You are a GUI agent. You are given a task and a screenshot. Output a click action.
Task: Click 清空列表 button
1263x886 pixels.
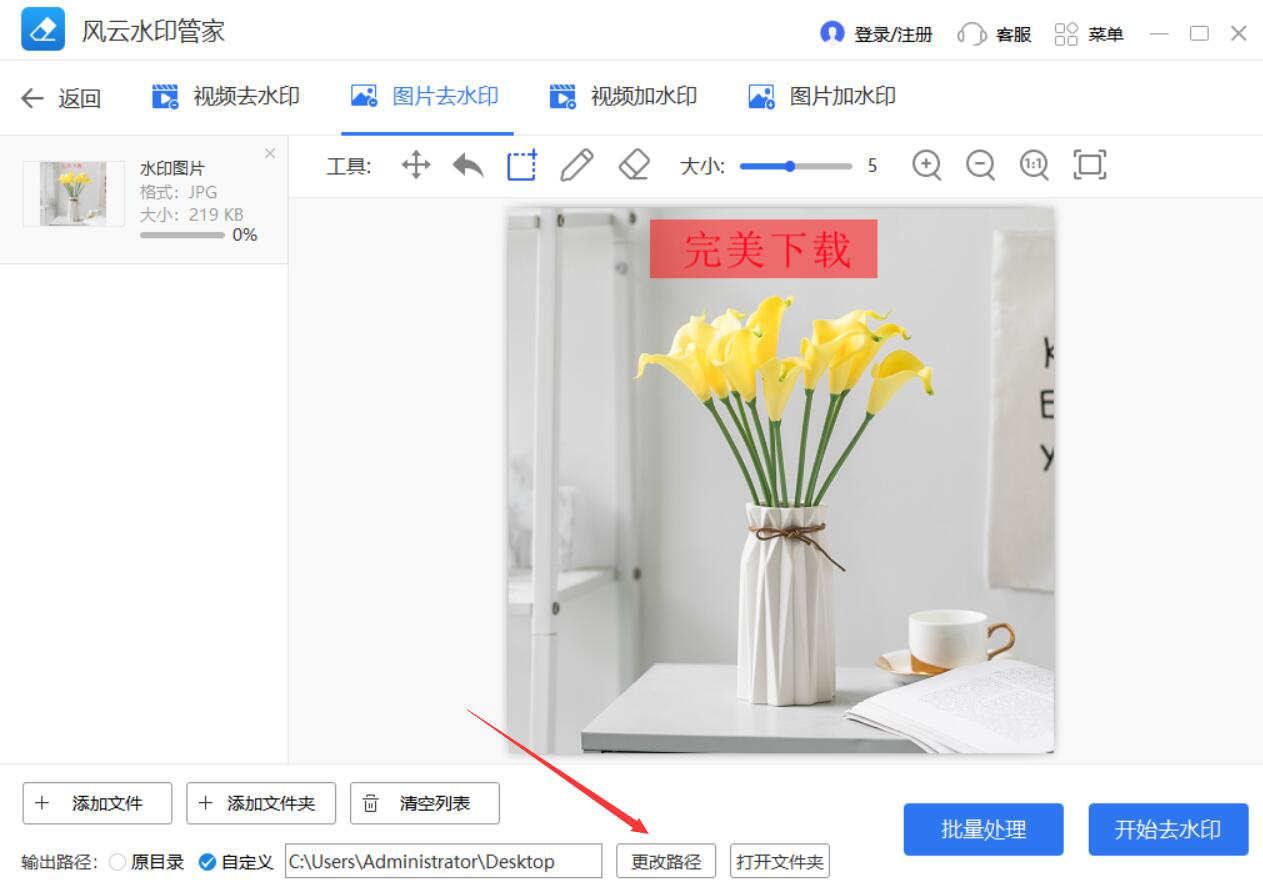[425, 803]
